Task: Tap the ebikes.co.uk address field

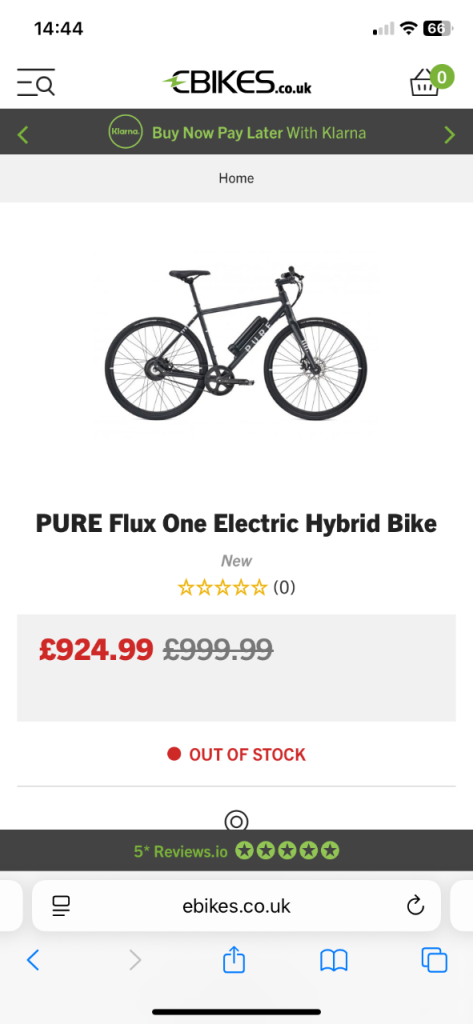Action: coord(236,905)
